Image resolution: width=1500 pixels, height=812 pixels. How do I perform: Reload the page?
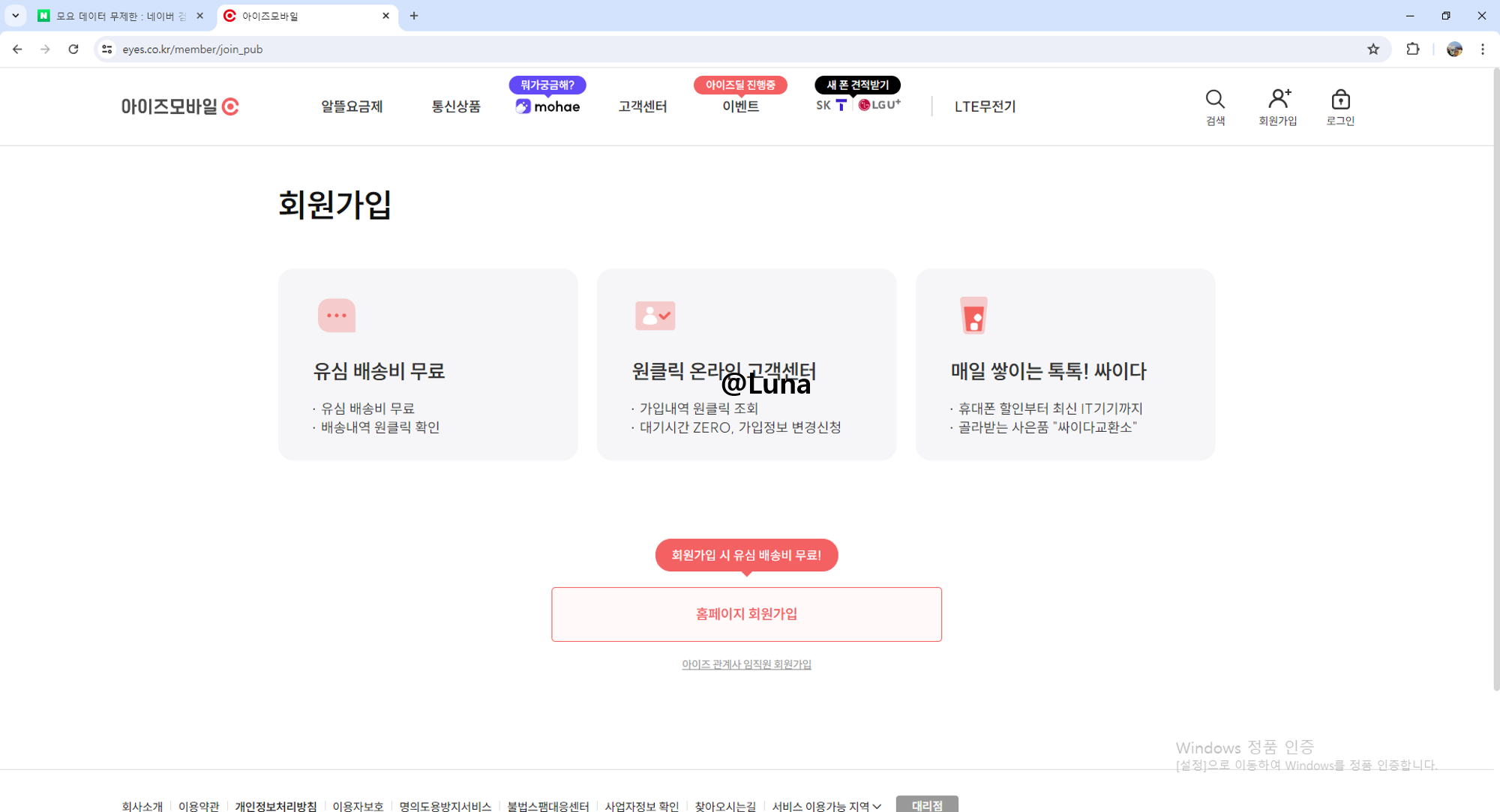73,49
